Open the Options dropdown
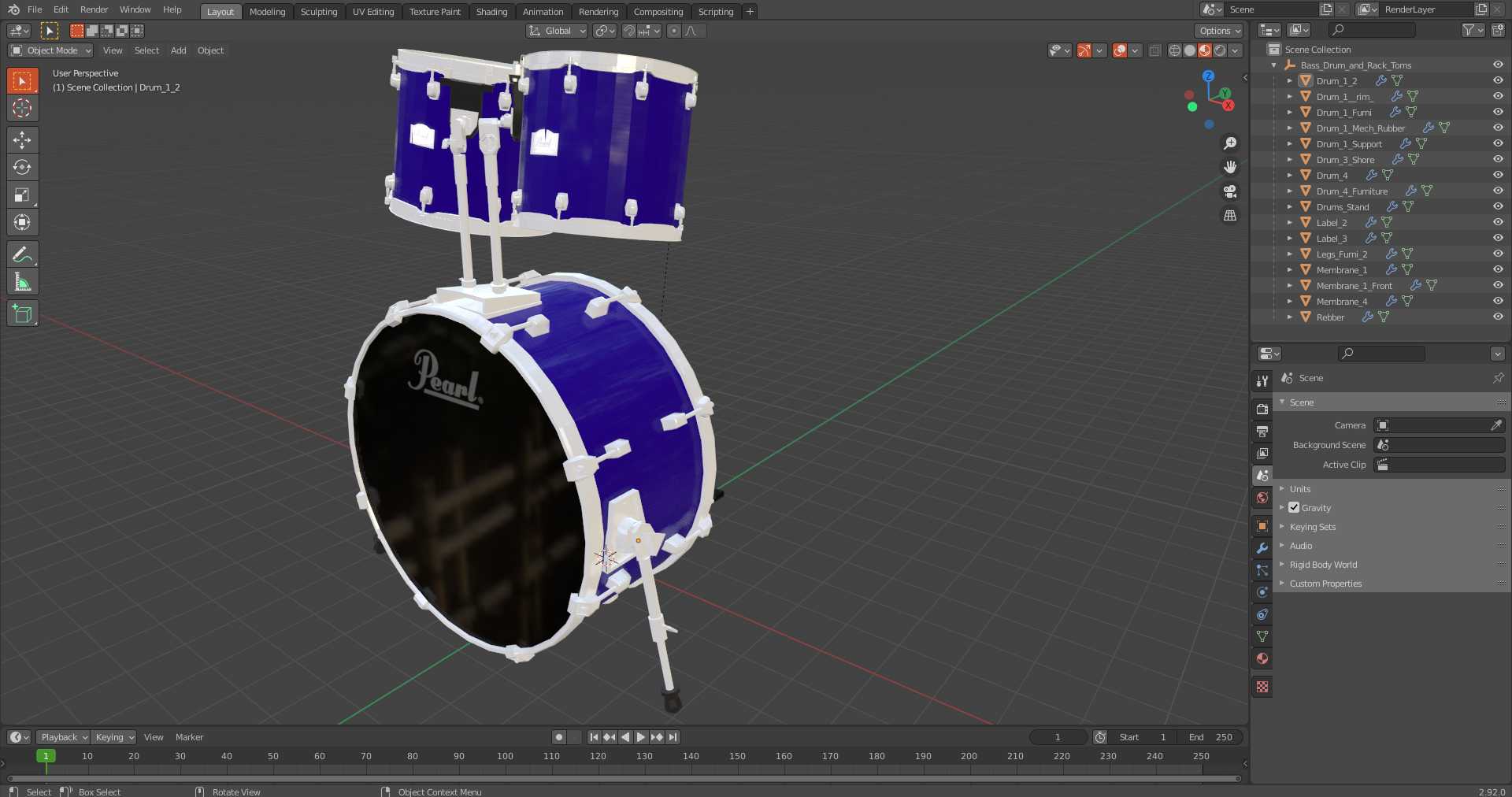Viewport: 1512px width, 797px height. click(x=1218, y=31)
